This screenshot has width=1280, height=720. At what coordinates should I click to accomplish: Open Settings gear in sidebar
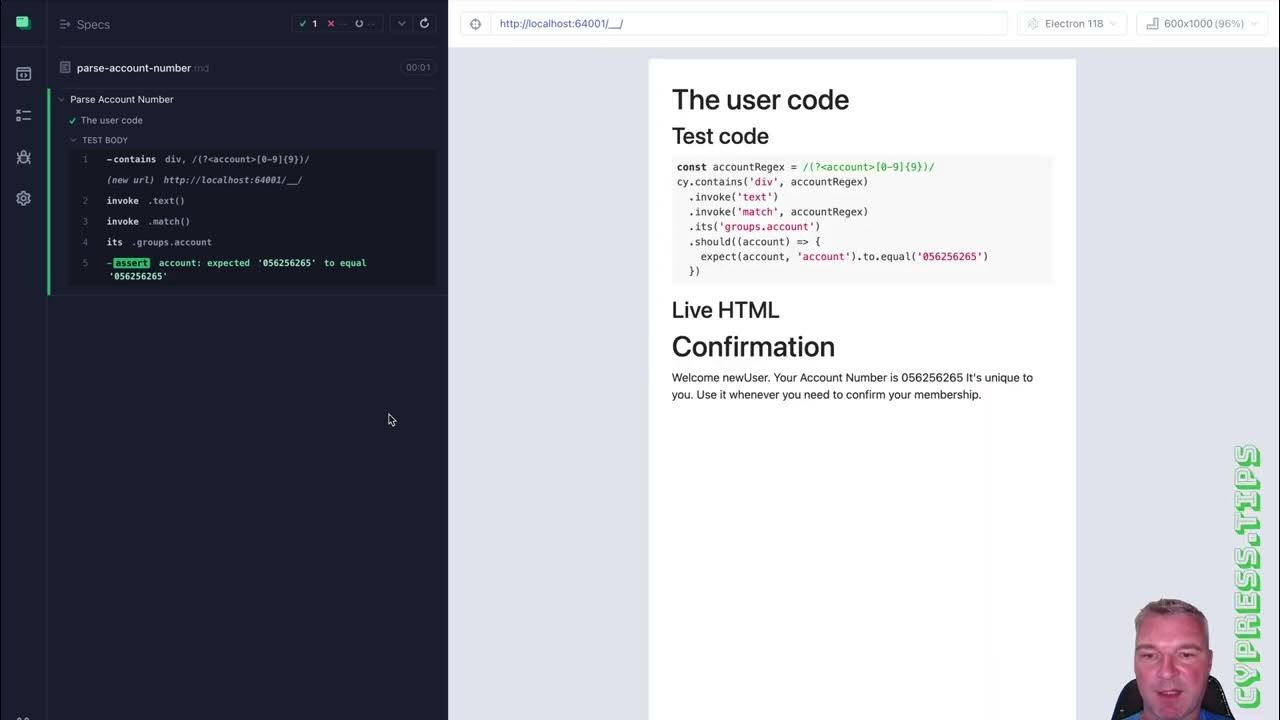tap(23, 199)
